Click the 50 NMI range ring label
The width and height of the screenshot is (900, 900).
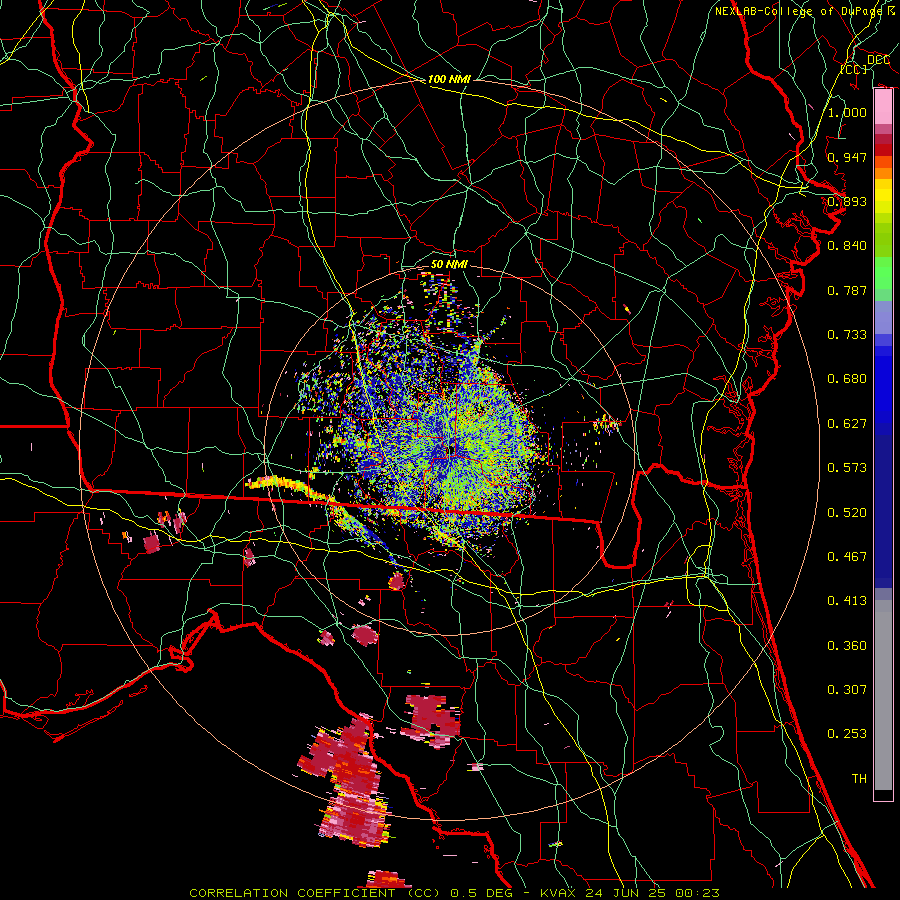pyautogui.click(x=449, y=265)
